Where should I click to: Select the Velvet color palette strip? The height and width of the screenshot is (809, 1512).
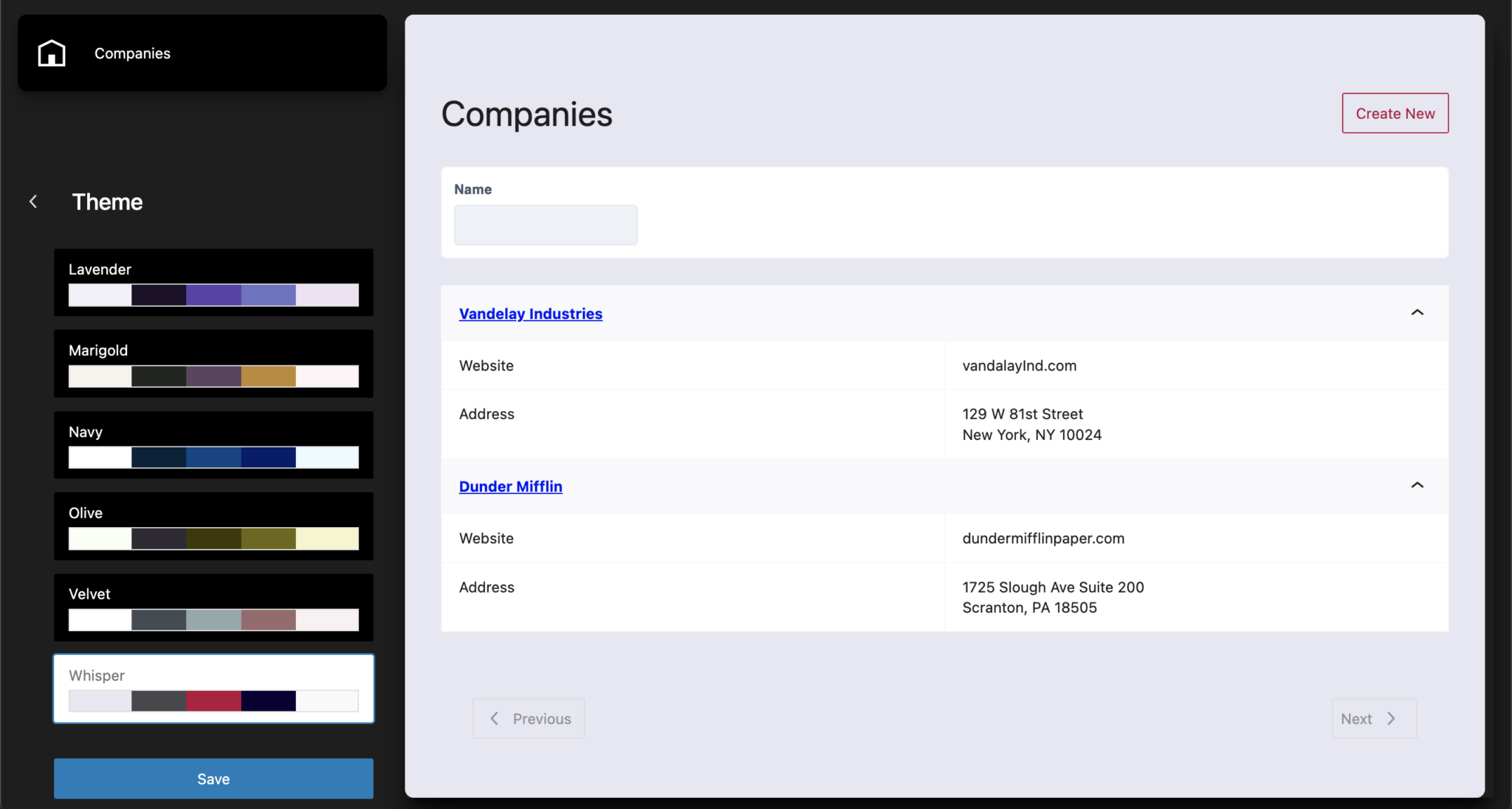click(213, 620)
